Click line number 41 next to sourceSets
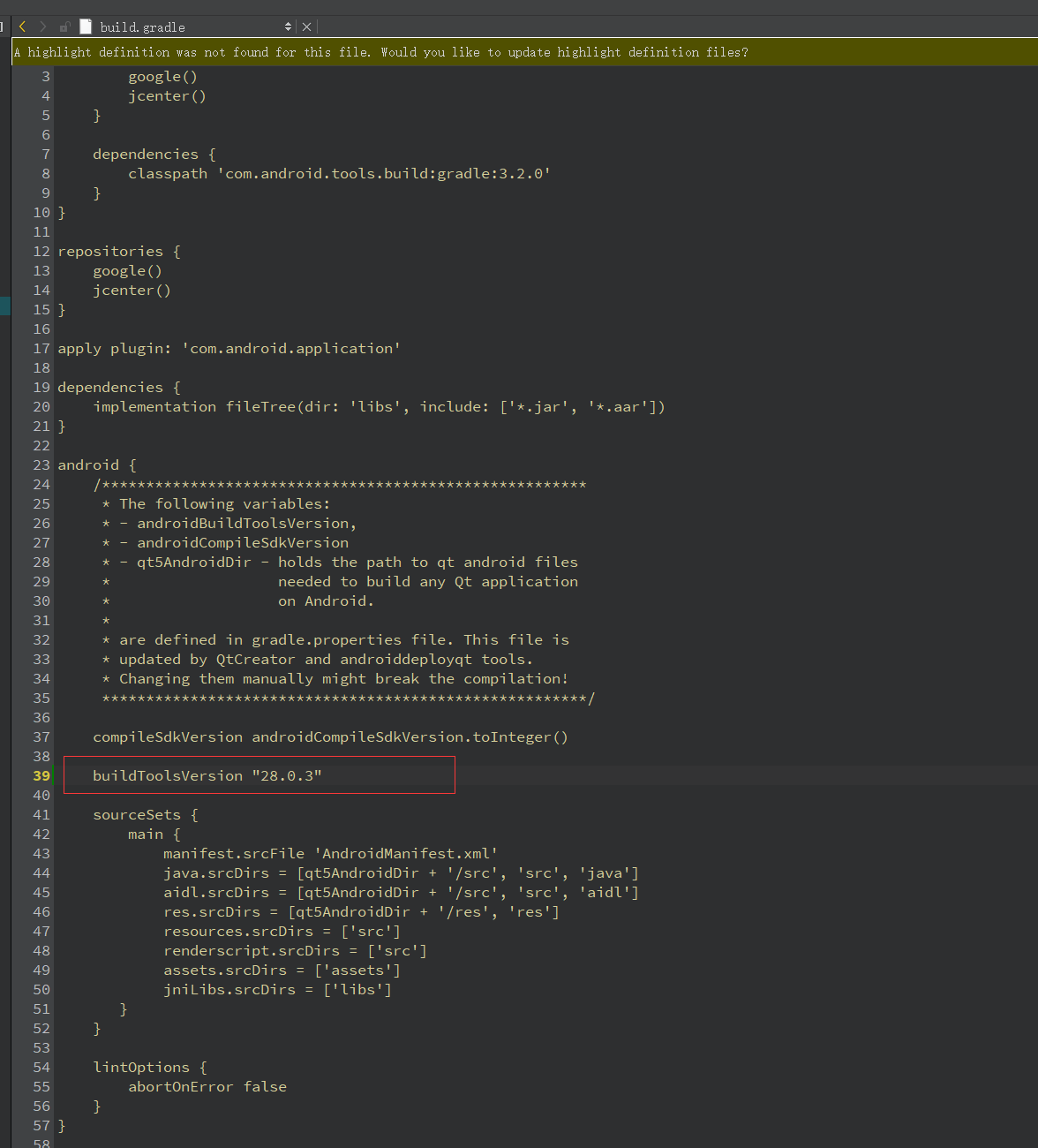The width and height of the screenshot is (1038, 1148). (41, 814)
